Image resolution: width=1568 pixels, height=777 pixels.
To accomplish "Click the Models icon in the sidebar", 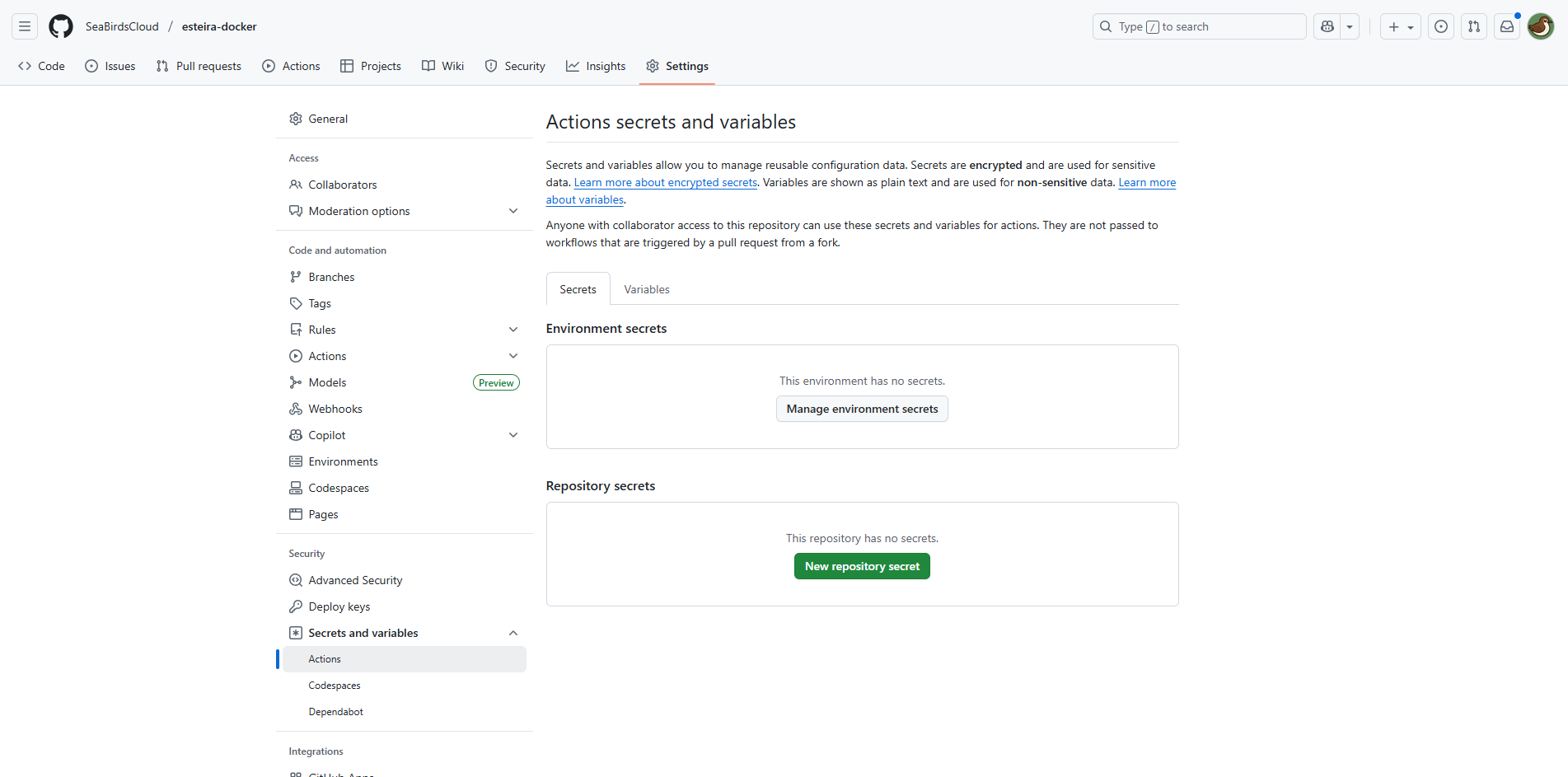I will 296,382.
